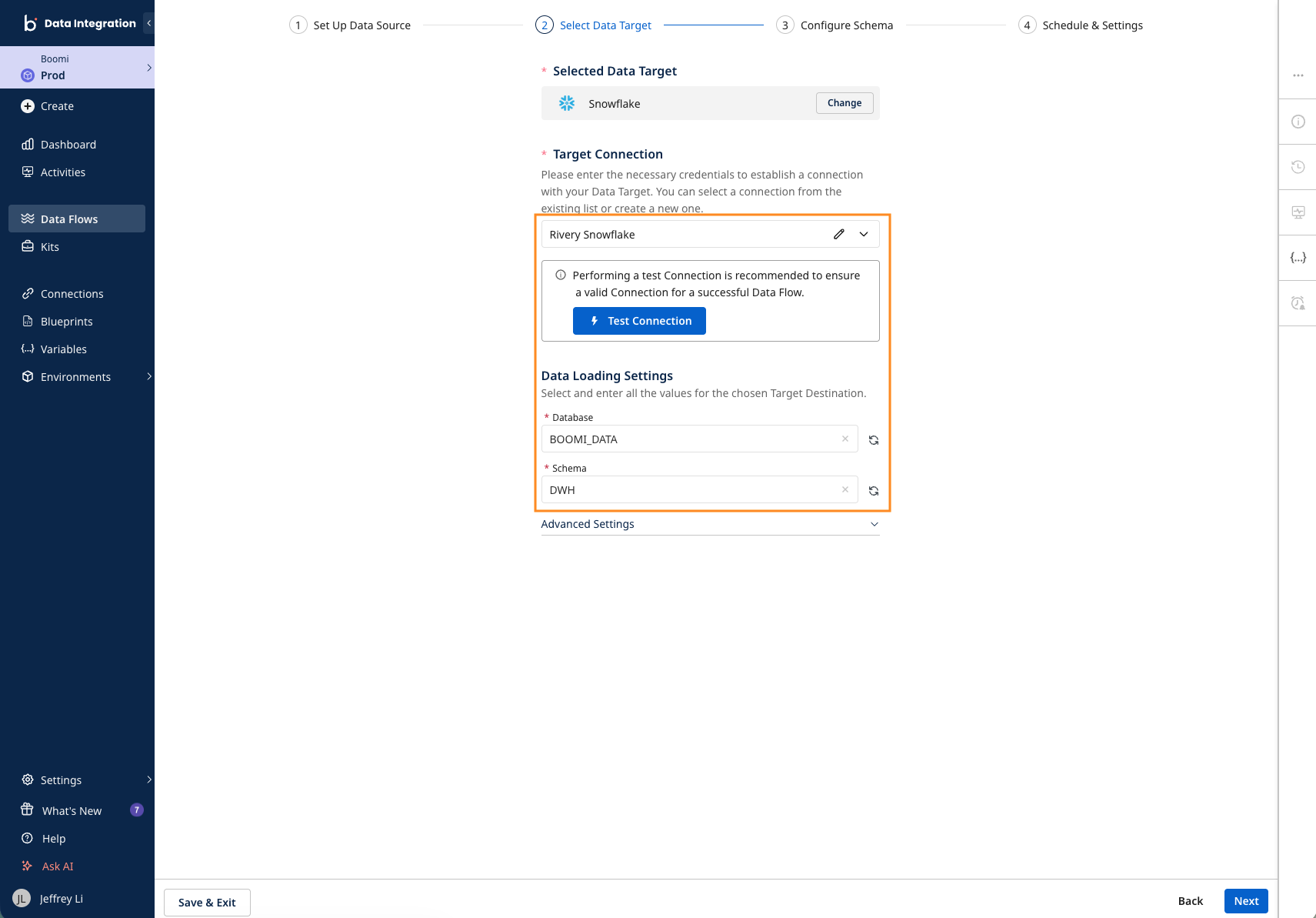Collapse the sidebar with the arrow button
This screenshot has height=918, width=1316.
coord(149,23)
